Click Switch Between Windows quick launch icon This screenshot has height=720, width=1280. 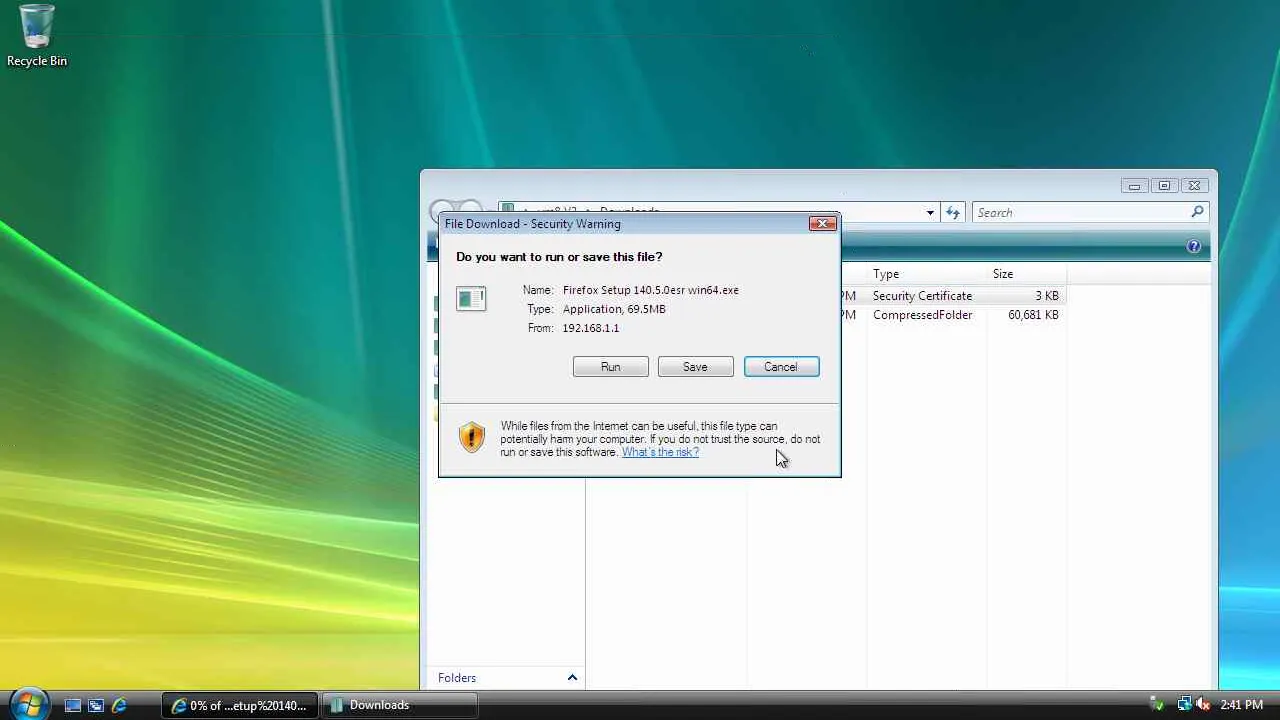pos(96,705)
